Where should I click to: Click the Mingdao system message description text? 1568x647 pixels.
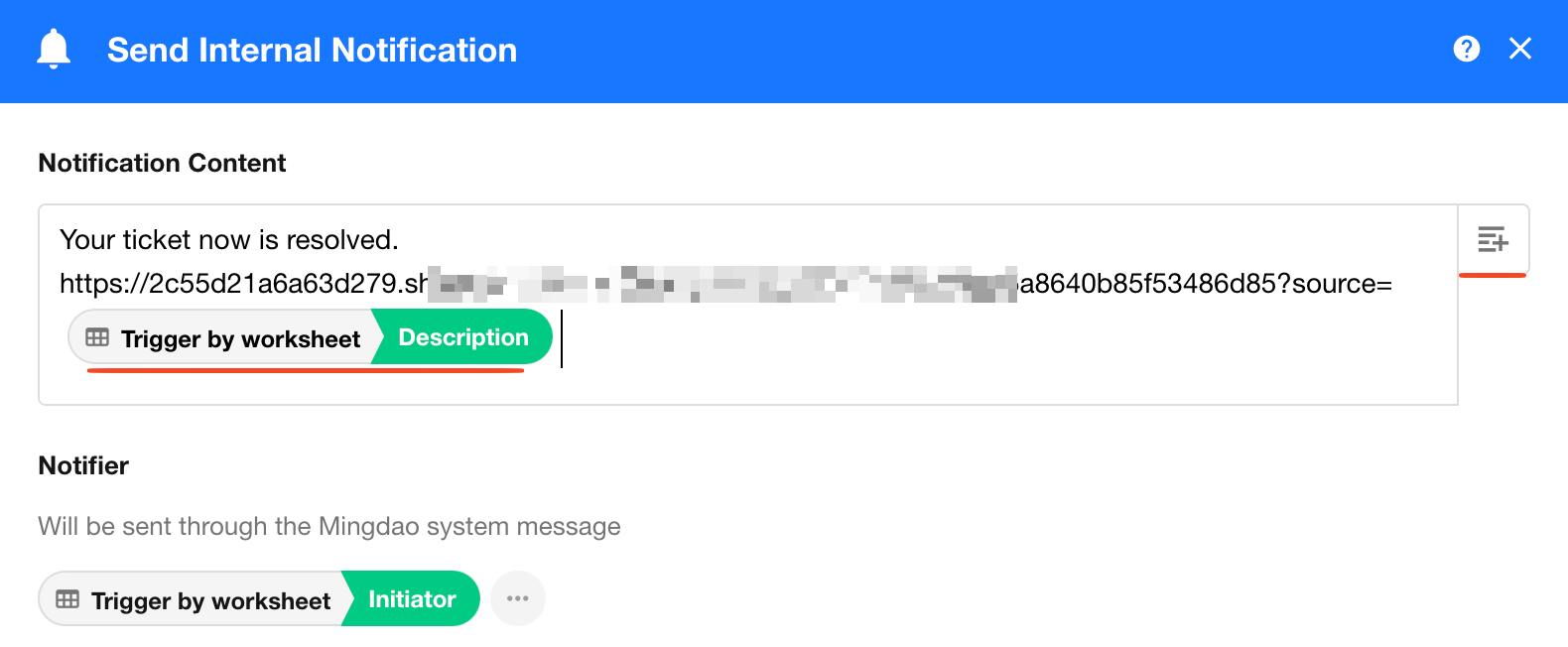point(328,526)
